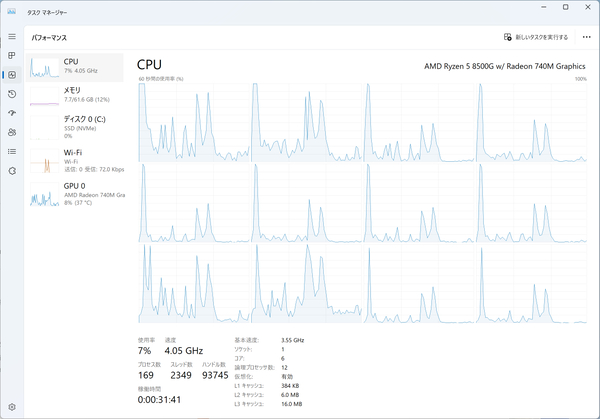
Task: Open the Startup apps page icon
Action: click(12, 113)
